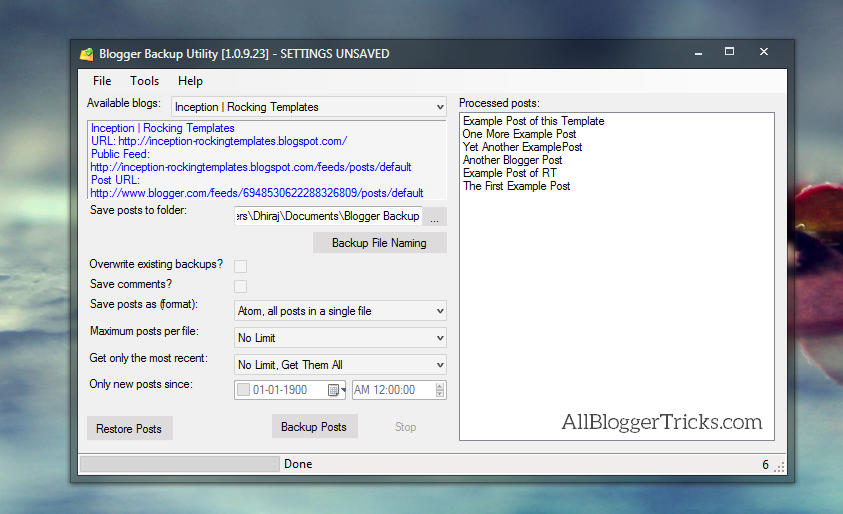Click the disabled Stop button

(405, 427)
